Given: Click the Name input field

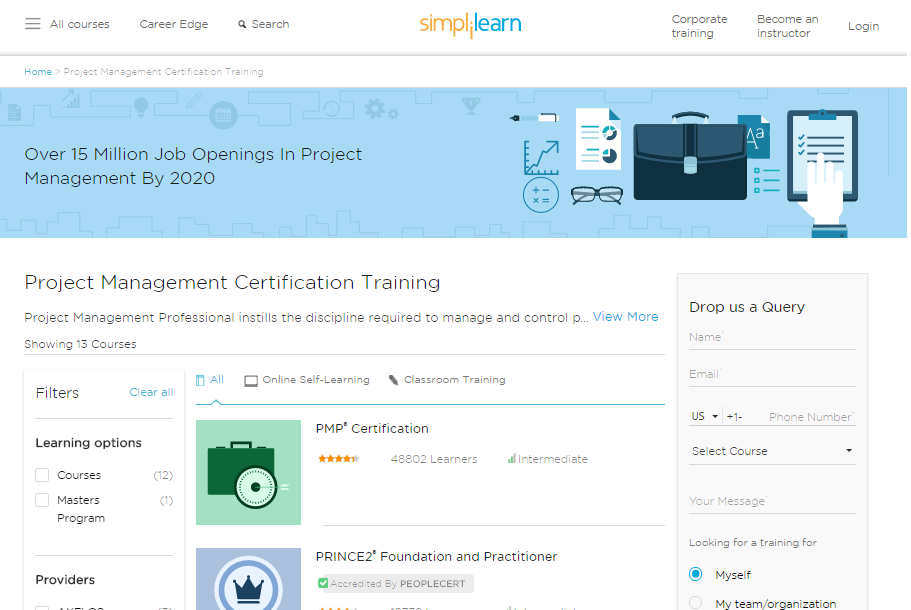Looking at the screenshot, I should (x=771, y=337).
